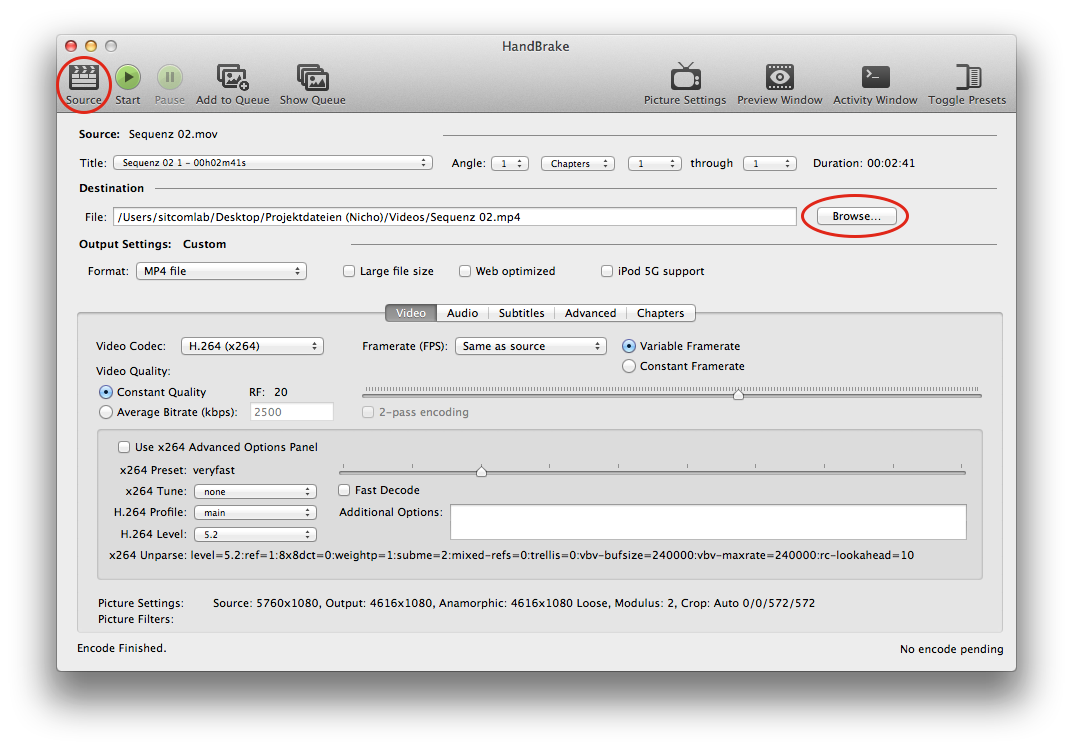
Task: Click the destination File path field
Action: (x=455, y=217)
